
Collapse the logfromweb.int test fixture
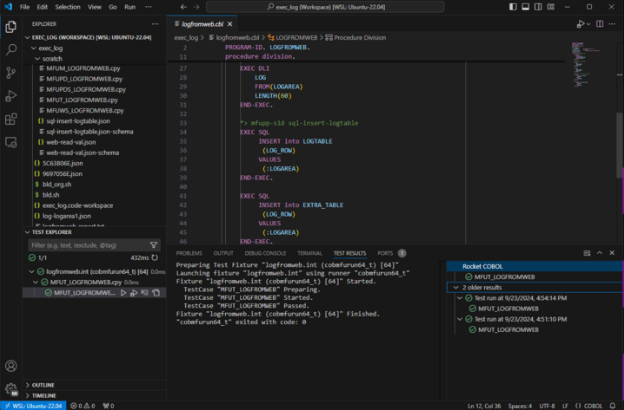pos(31,271)
